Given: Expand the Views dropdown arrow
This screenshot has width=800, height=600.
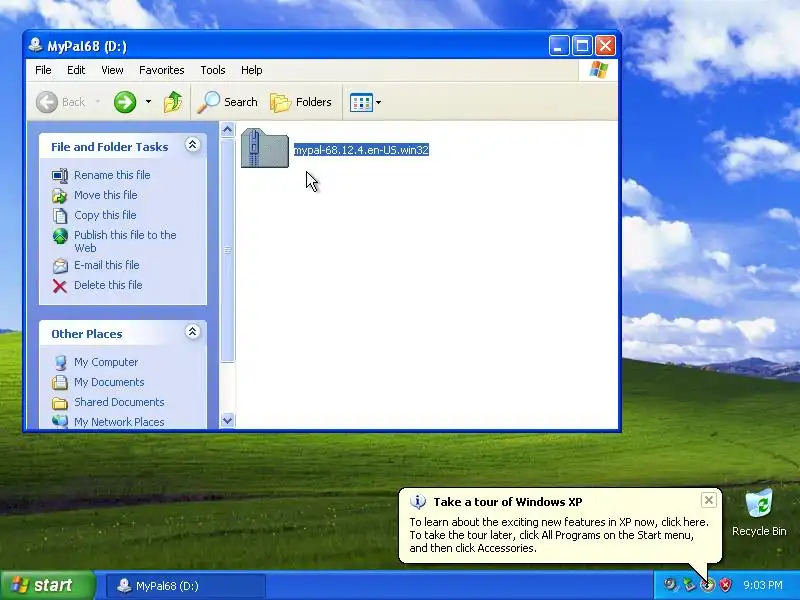Looking at the screenshot, I should (x=379, y=102).
